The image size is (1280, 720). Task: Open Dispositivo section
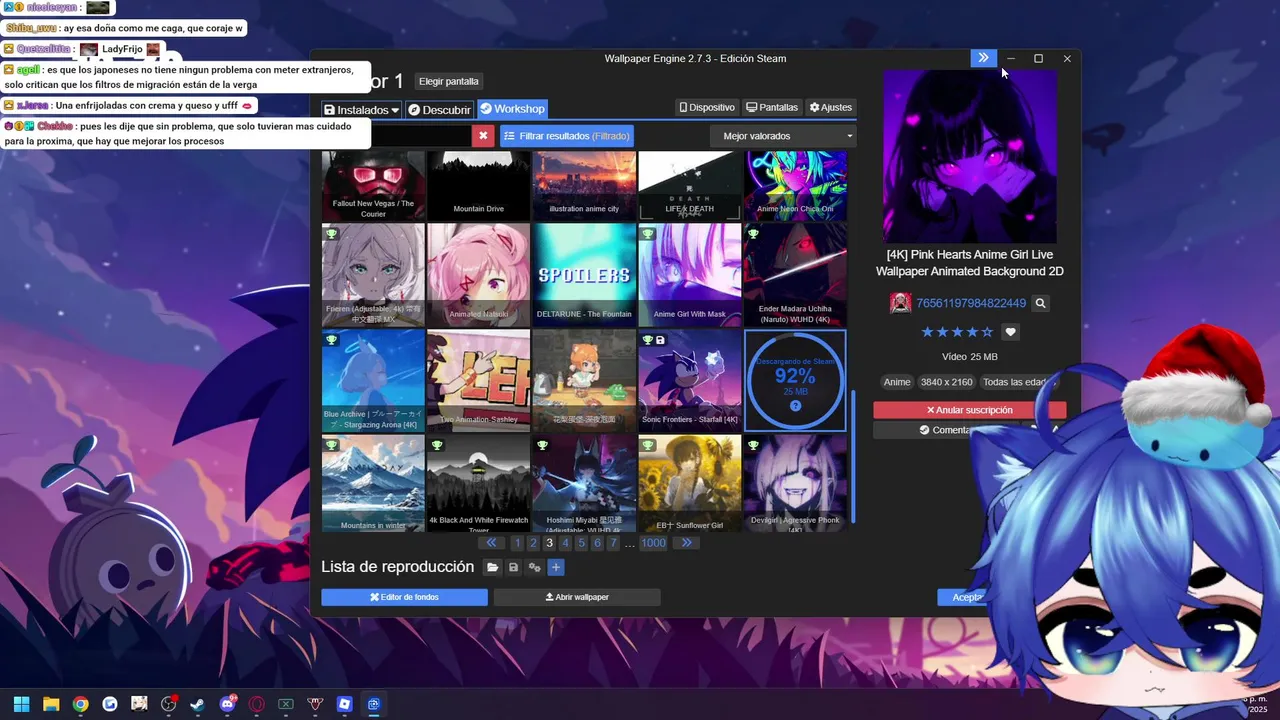click(707, 107)
